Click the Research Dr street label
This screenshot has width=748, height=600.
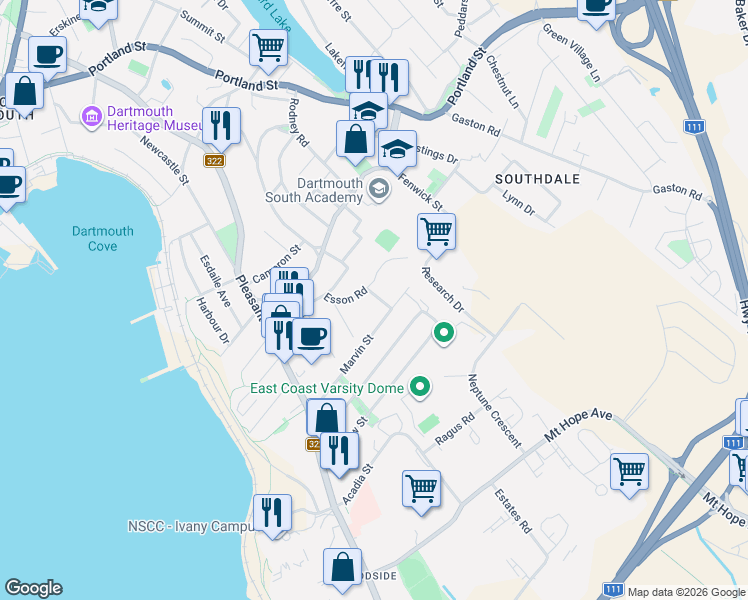[442, 290]
